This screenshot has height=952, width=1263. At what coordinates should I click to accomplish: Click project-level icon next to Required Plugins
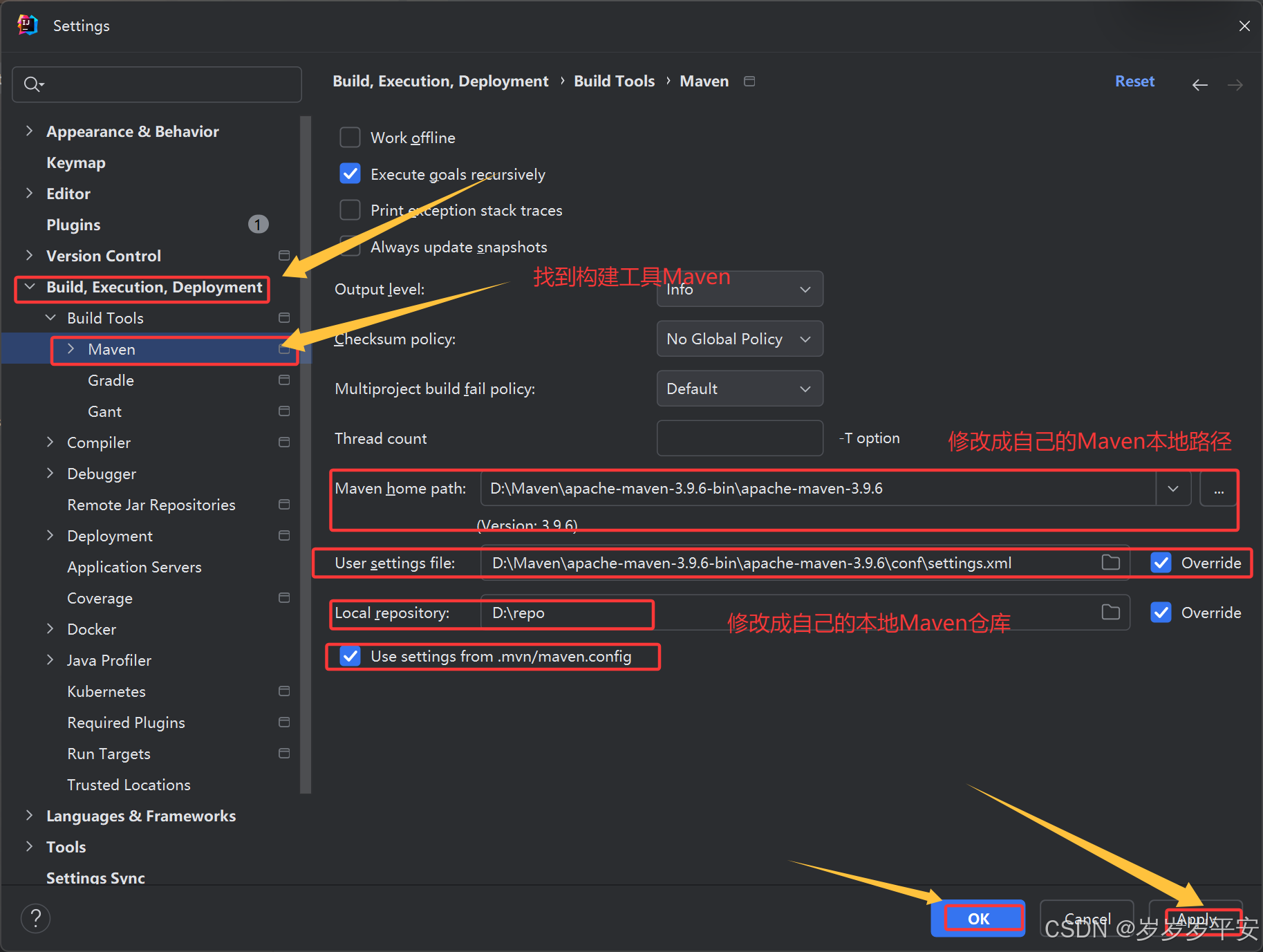click(284, 722)
